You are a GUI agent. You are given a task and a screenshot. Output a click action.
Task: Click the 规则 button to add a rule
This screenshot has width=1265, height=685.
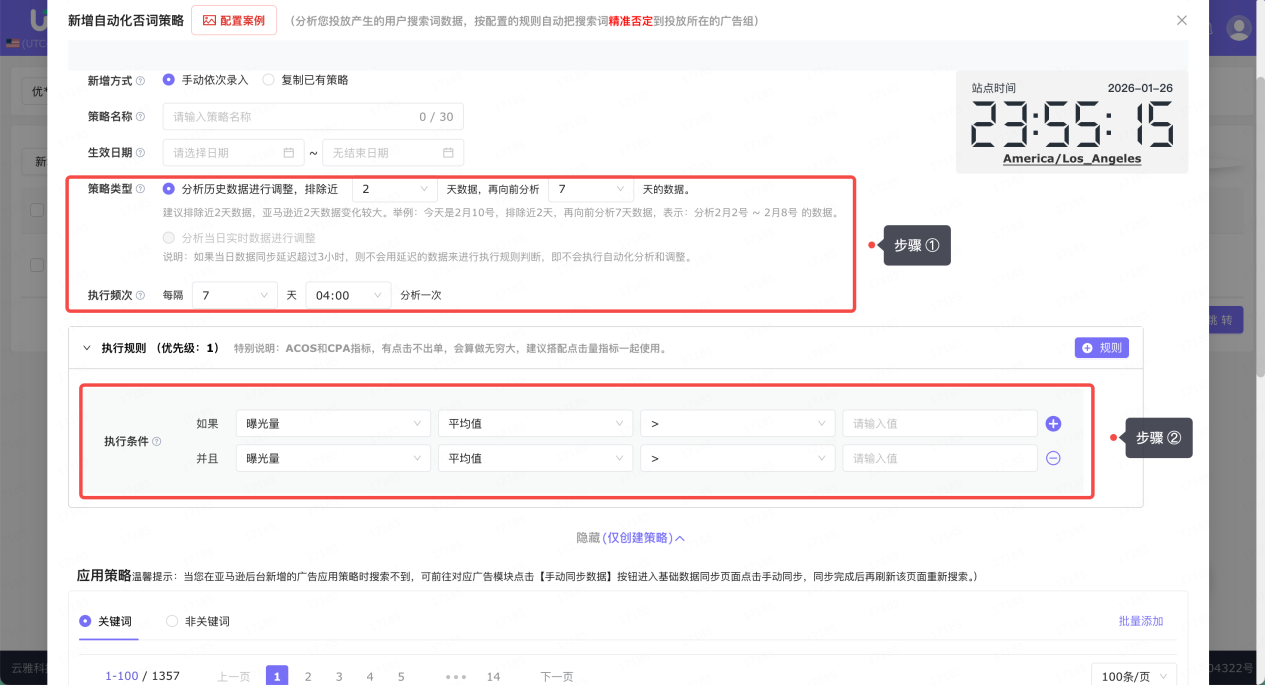[1101, 347]
